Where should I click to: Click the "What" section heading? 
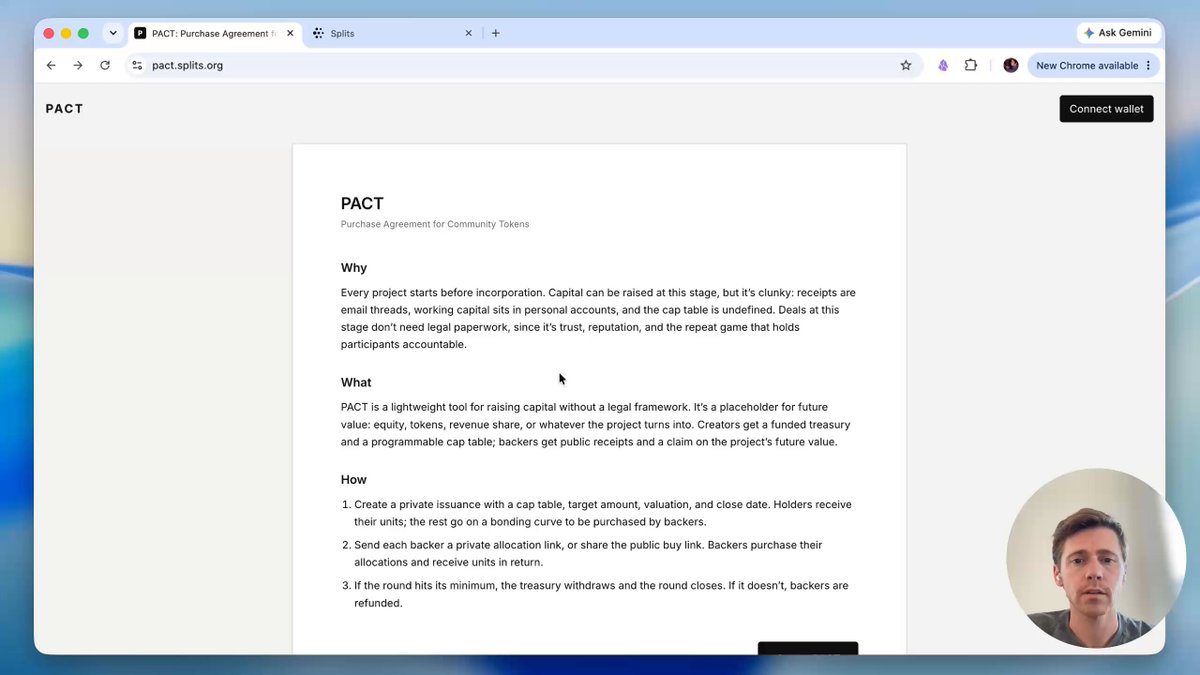pos(356,382)
